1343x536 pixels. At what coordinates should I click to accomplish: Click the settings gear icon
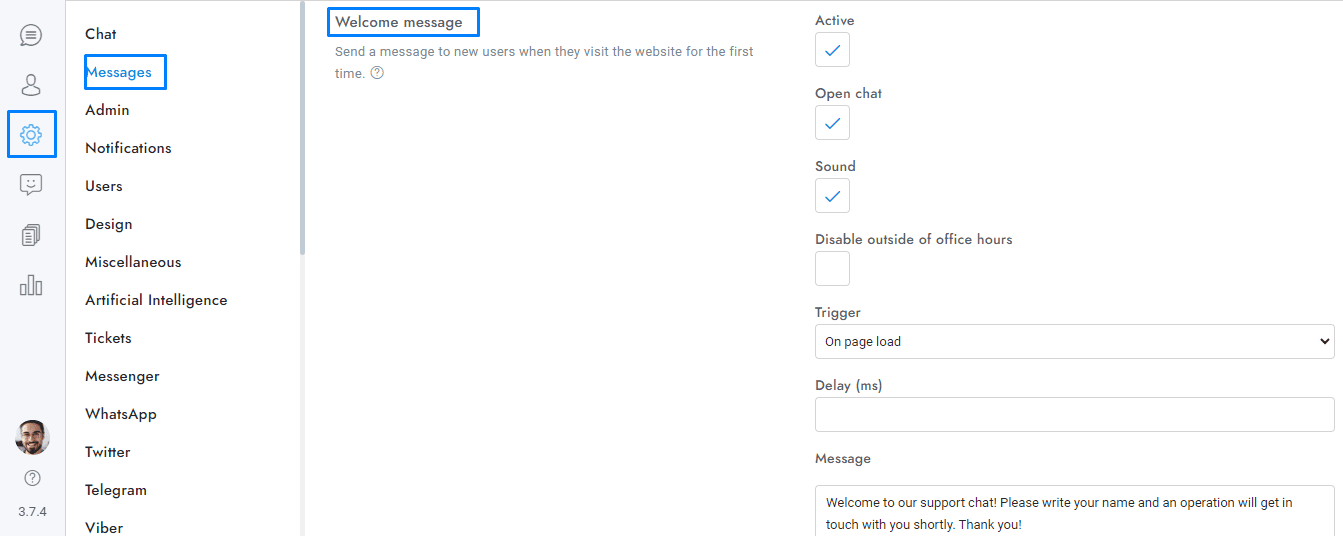pyautogui.click(x=31, y=134)
